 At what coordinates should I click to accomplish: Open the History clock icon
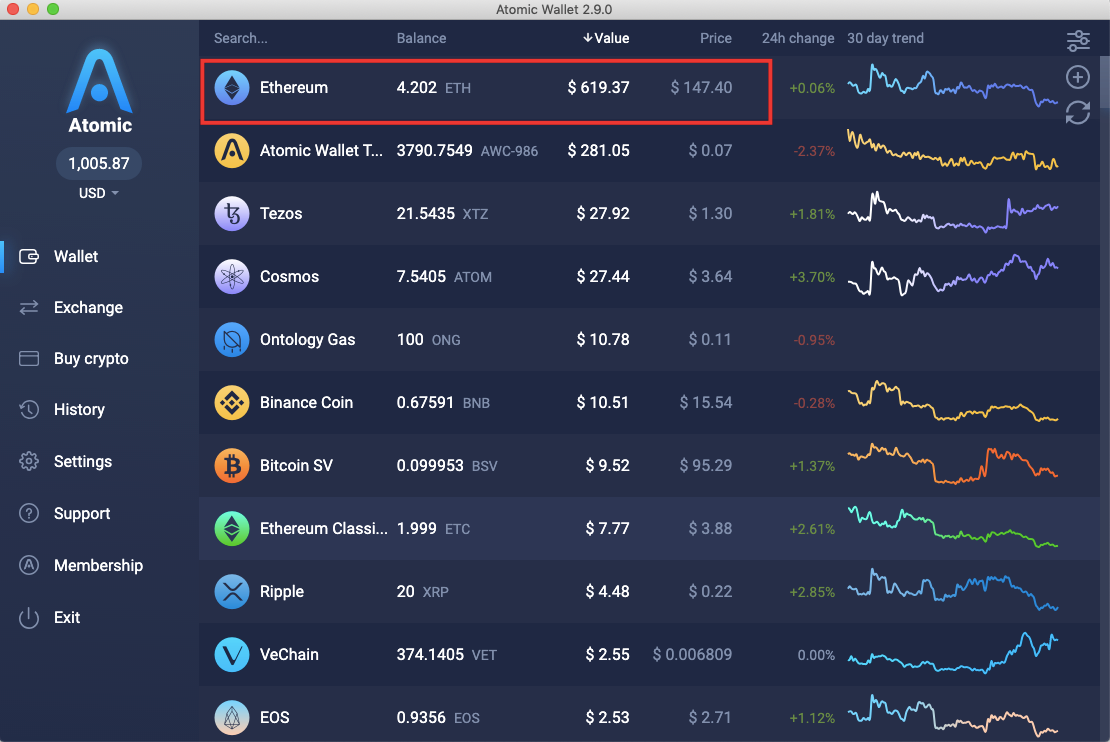29,409
